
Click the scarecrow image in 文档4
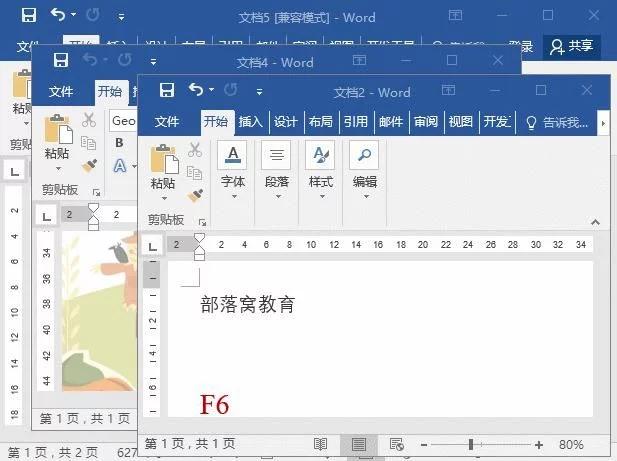point(100,311)
